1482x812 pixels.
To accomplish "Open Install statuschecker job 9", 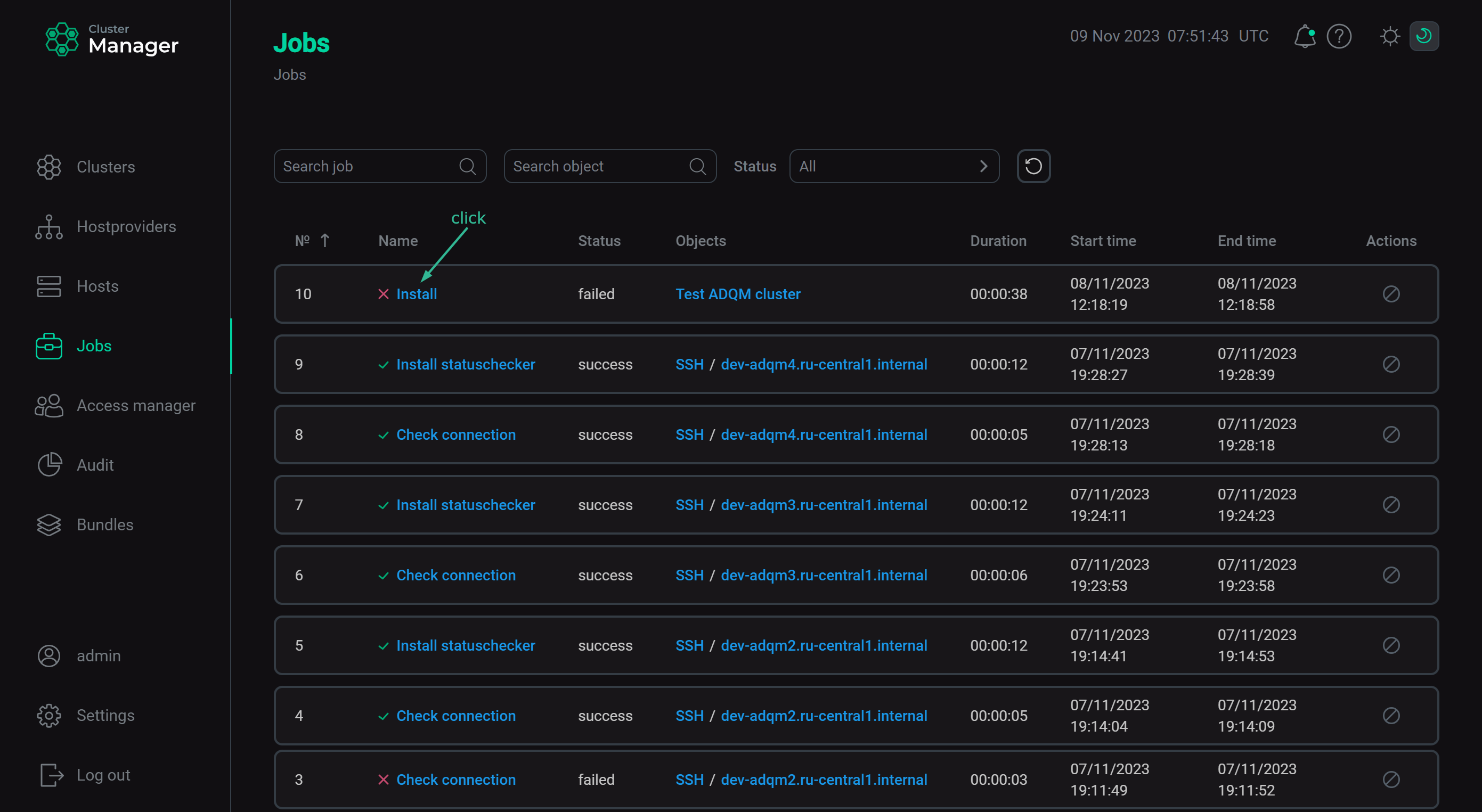I will [x=466, y=364].
